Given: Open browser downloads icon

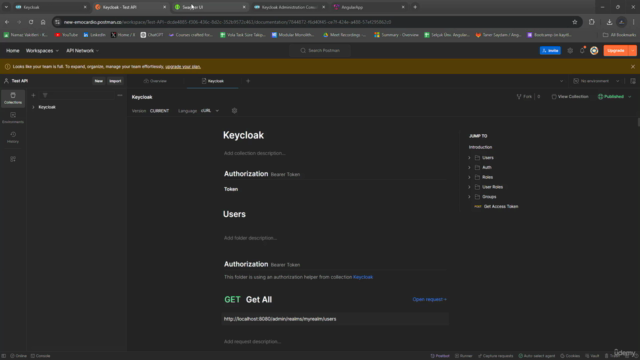Looking at the screenshot, I should coord(609,22).
